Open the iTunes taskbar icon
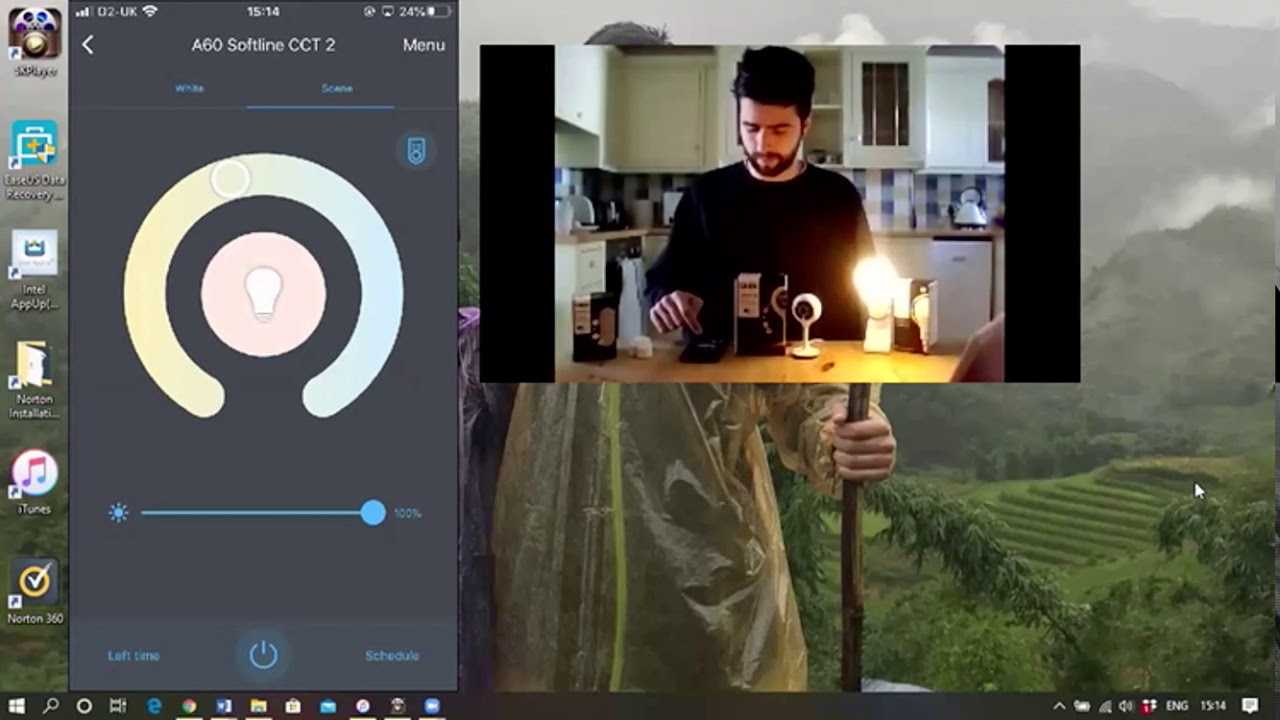This screenshot has width=1280, height=720. click(362, 706)
